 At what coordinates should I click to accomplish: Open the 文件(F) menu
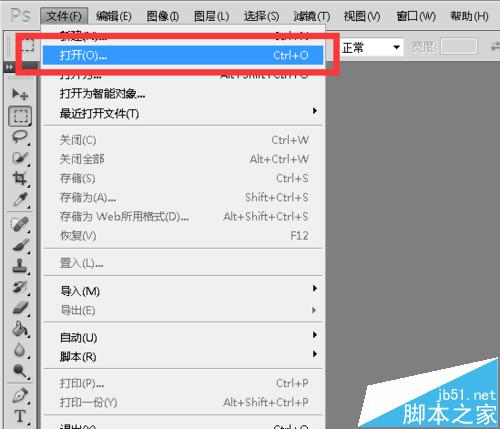tap(64, 16)
